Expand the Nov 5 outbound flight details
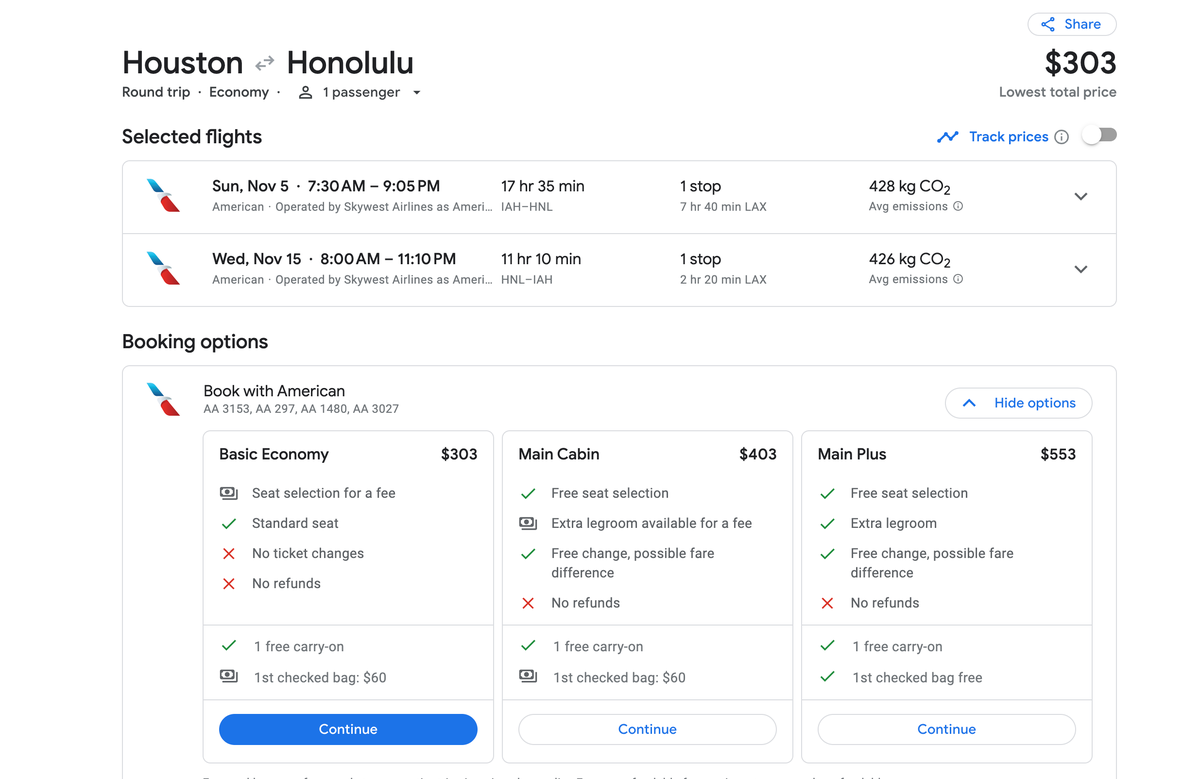 [1081, 196]
